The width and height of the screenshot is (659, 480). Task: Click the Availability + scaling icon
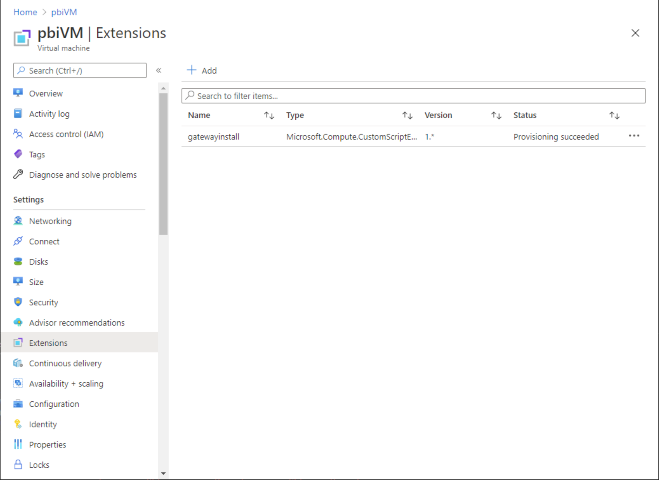pyautogui.click(x=18, y=383)
